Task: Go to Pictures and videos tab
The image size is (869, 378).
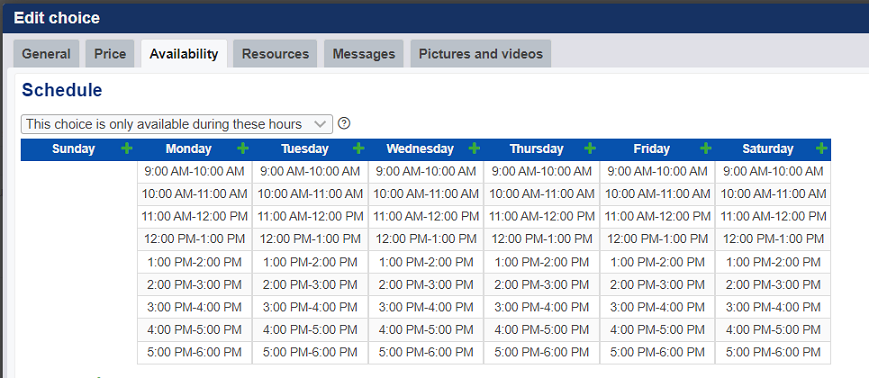Action: tap(480, 54)
